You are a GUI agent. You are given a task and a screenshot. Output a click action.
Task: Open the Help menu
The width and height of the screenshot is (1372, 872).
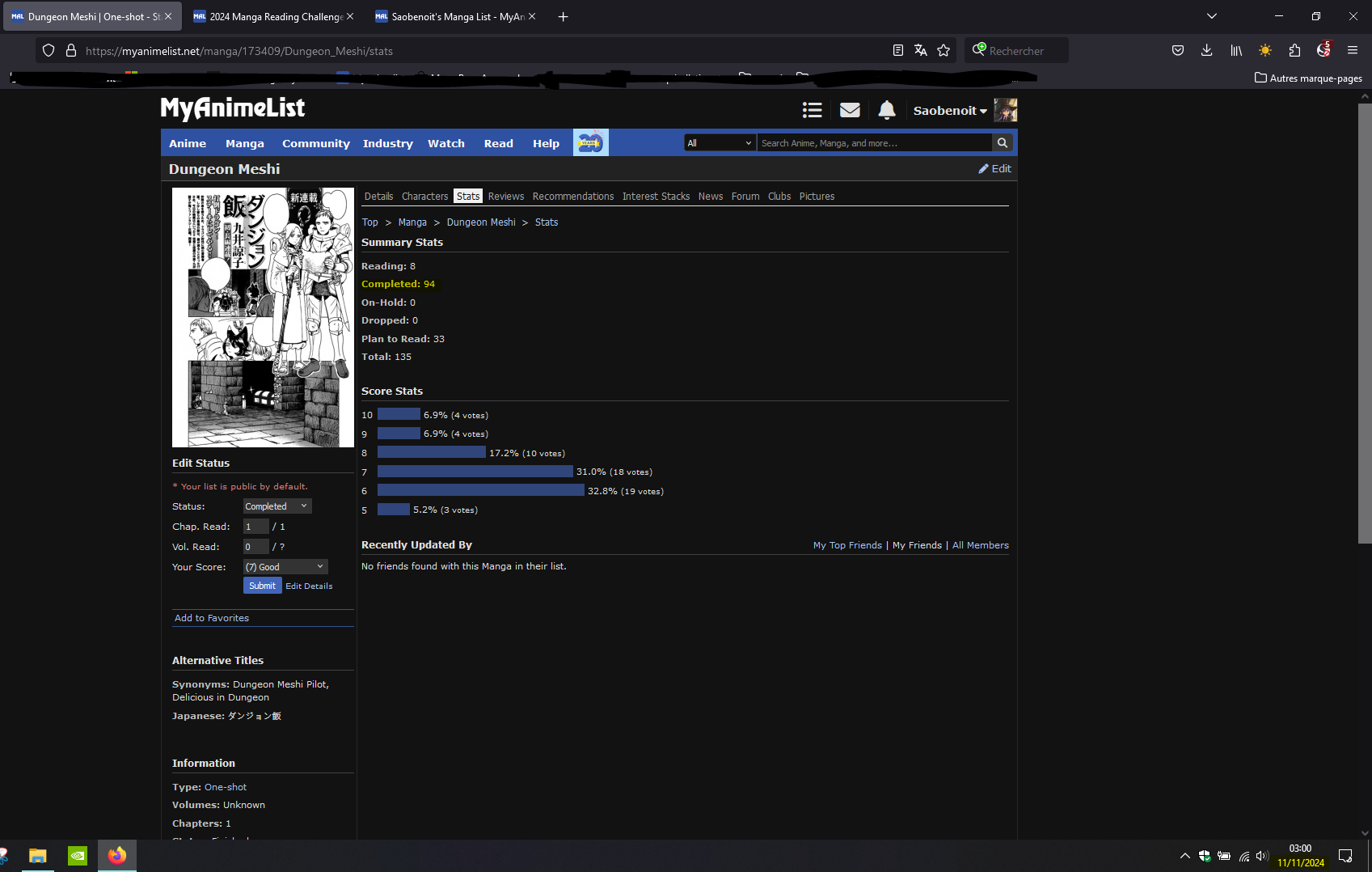546,143
